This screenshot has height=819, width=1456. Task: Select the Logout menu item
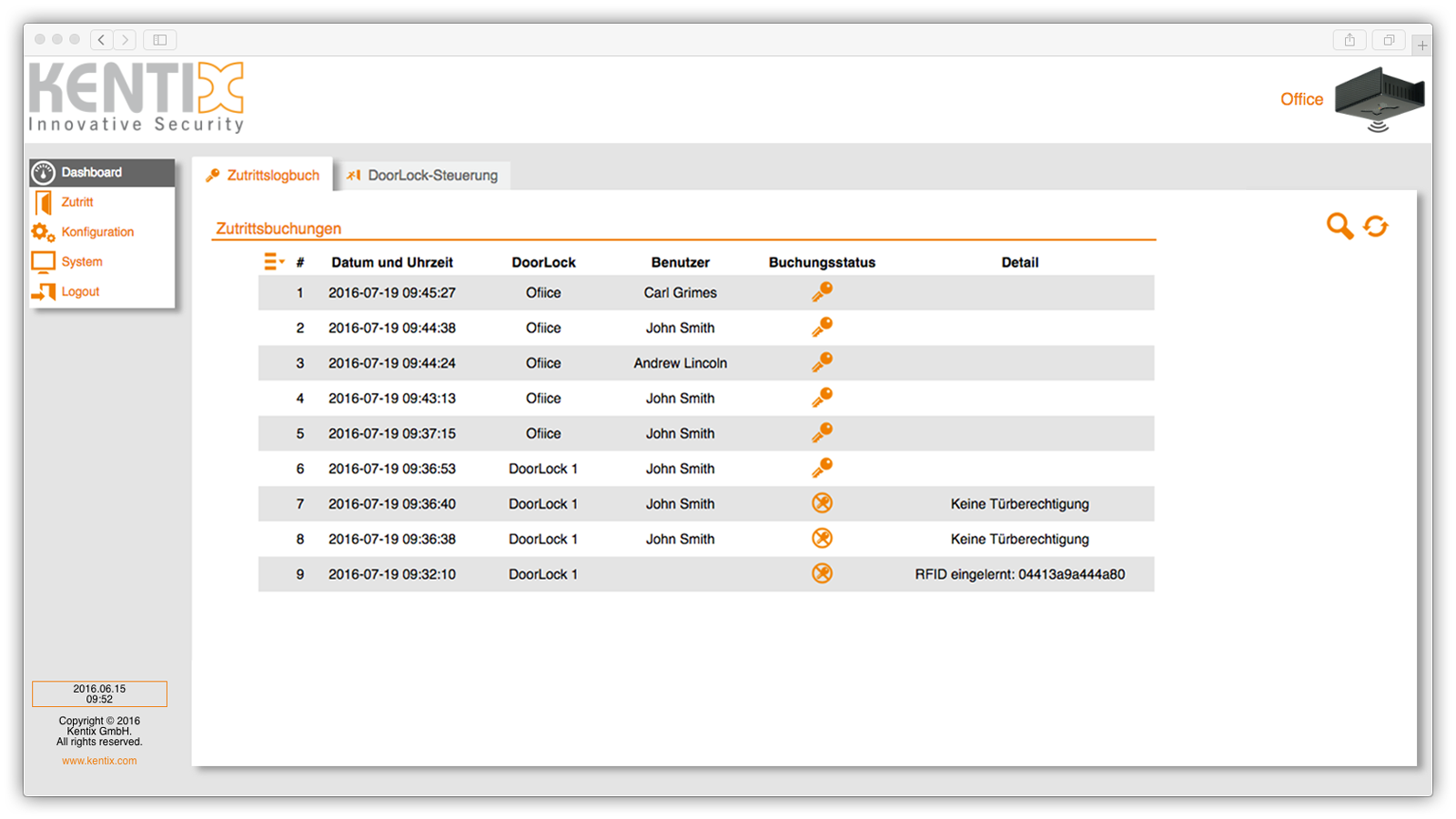[102, 292]
